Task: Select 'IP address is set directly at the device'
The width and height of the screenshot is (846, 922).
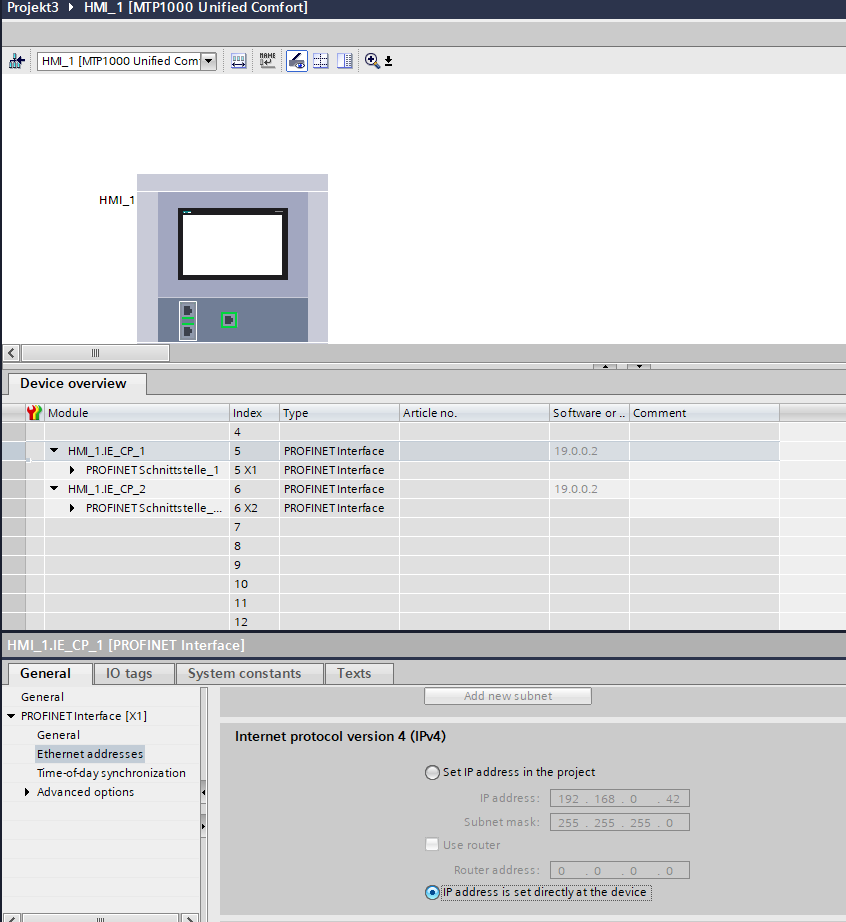Action: point(432,892)
